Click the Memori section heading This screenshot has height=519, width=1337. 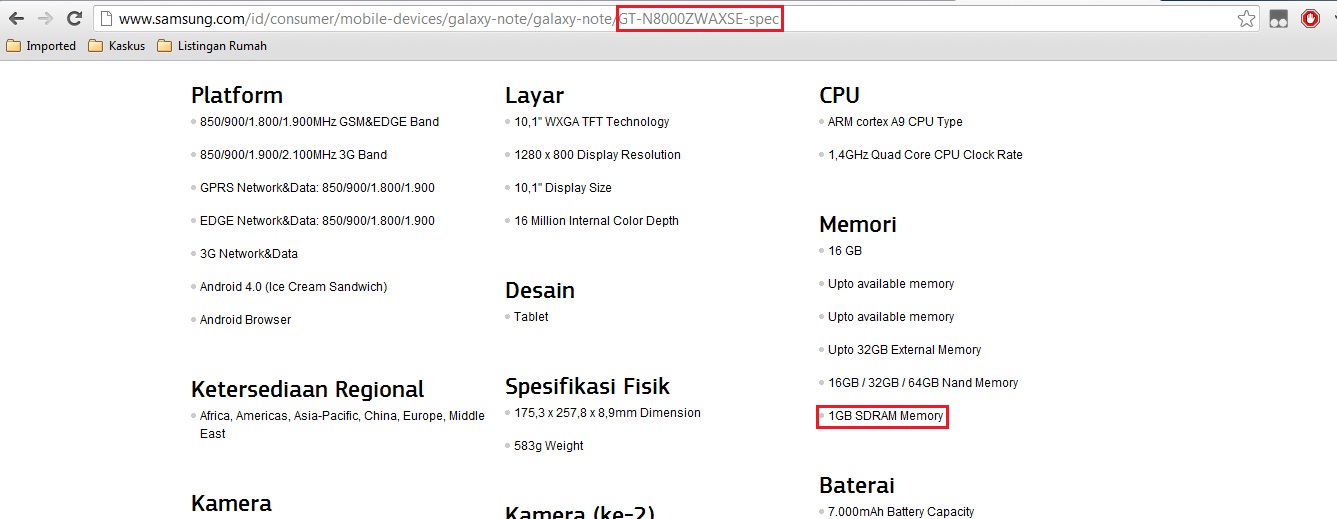857,224
